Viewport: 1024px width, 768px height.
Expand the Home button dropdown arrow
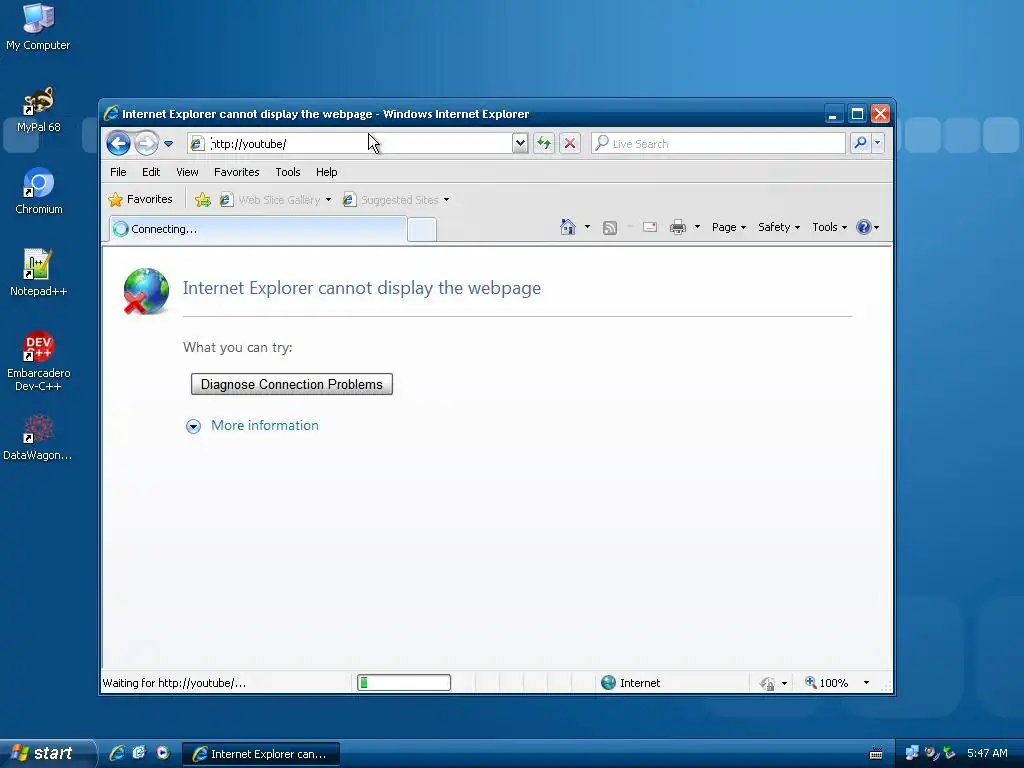pos(587,227)
